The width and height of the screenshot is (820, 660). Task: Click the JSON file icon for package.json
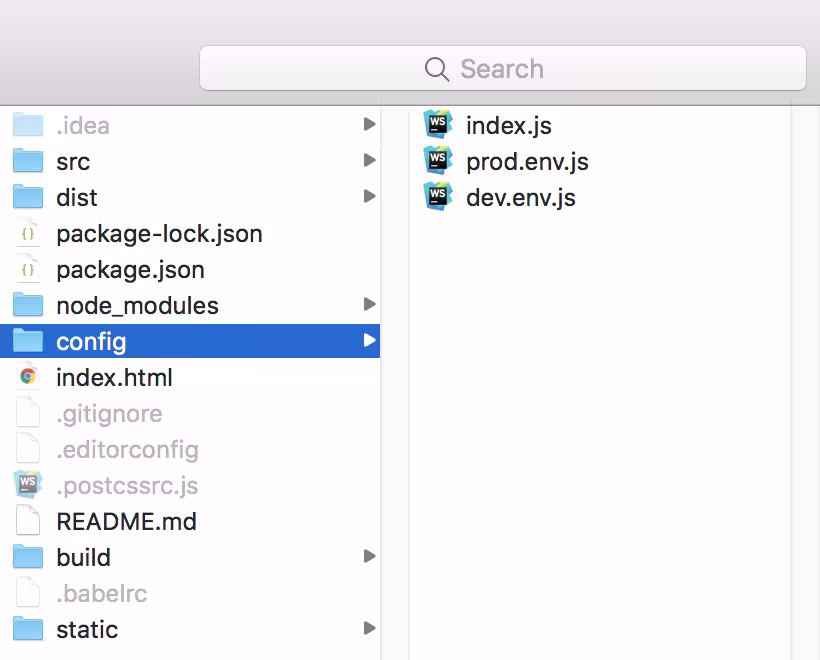28,269
